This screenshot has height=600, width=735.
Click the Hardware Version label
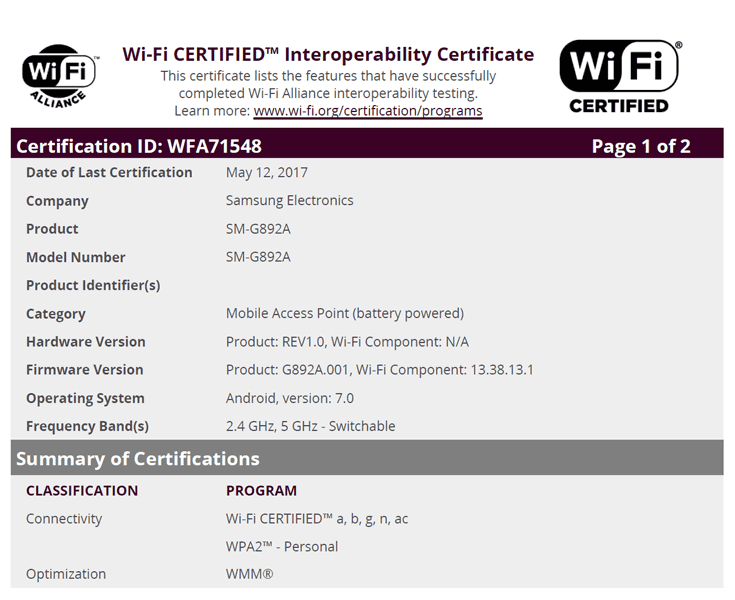coord(86,342)
